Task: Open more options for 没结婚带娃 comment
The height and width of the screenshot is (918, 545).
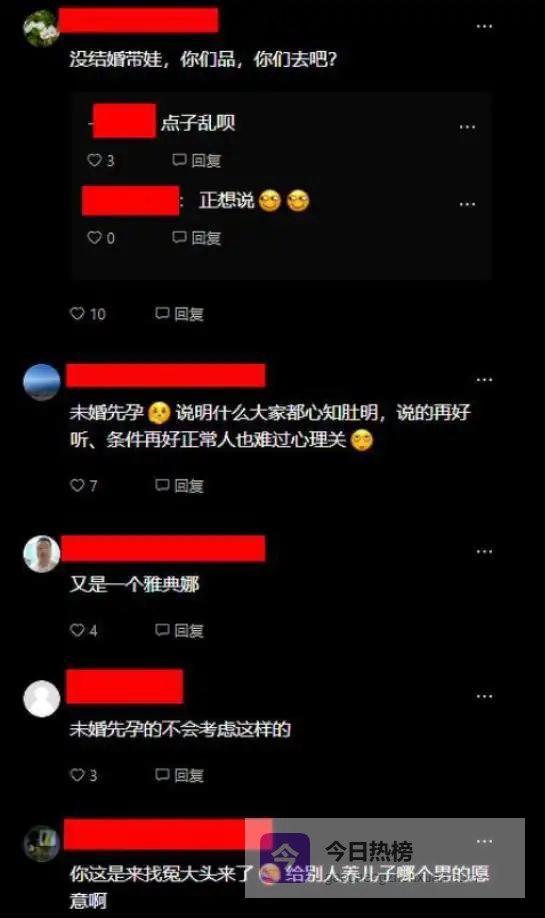Action: tap(484, 26)
